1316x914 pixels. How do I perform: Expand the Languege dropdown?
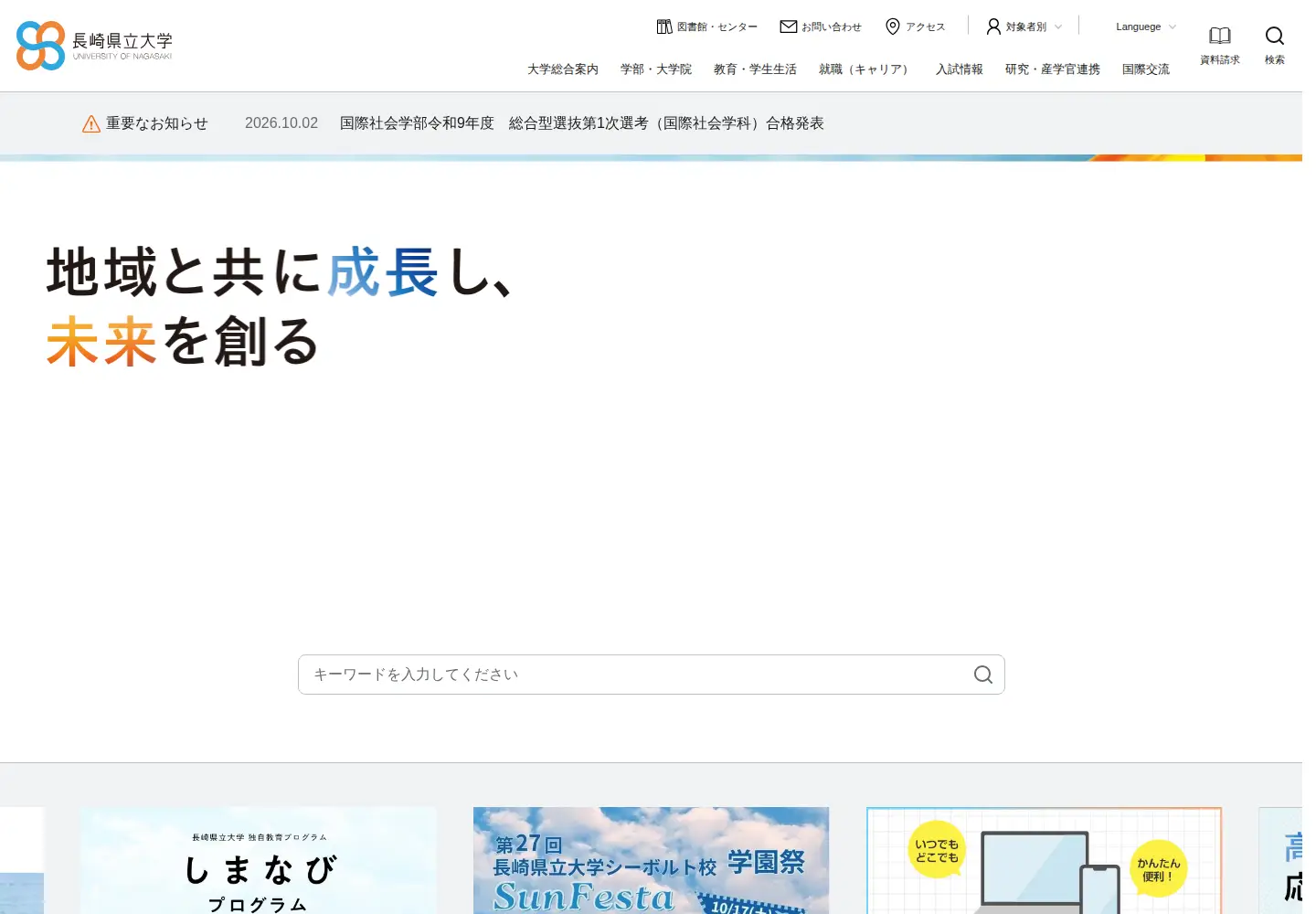(1146, 27)
